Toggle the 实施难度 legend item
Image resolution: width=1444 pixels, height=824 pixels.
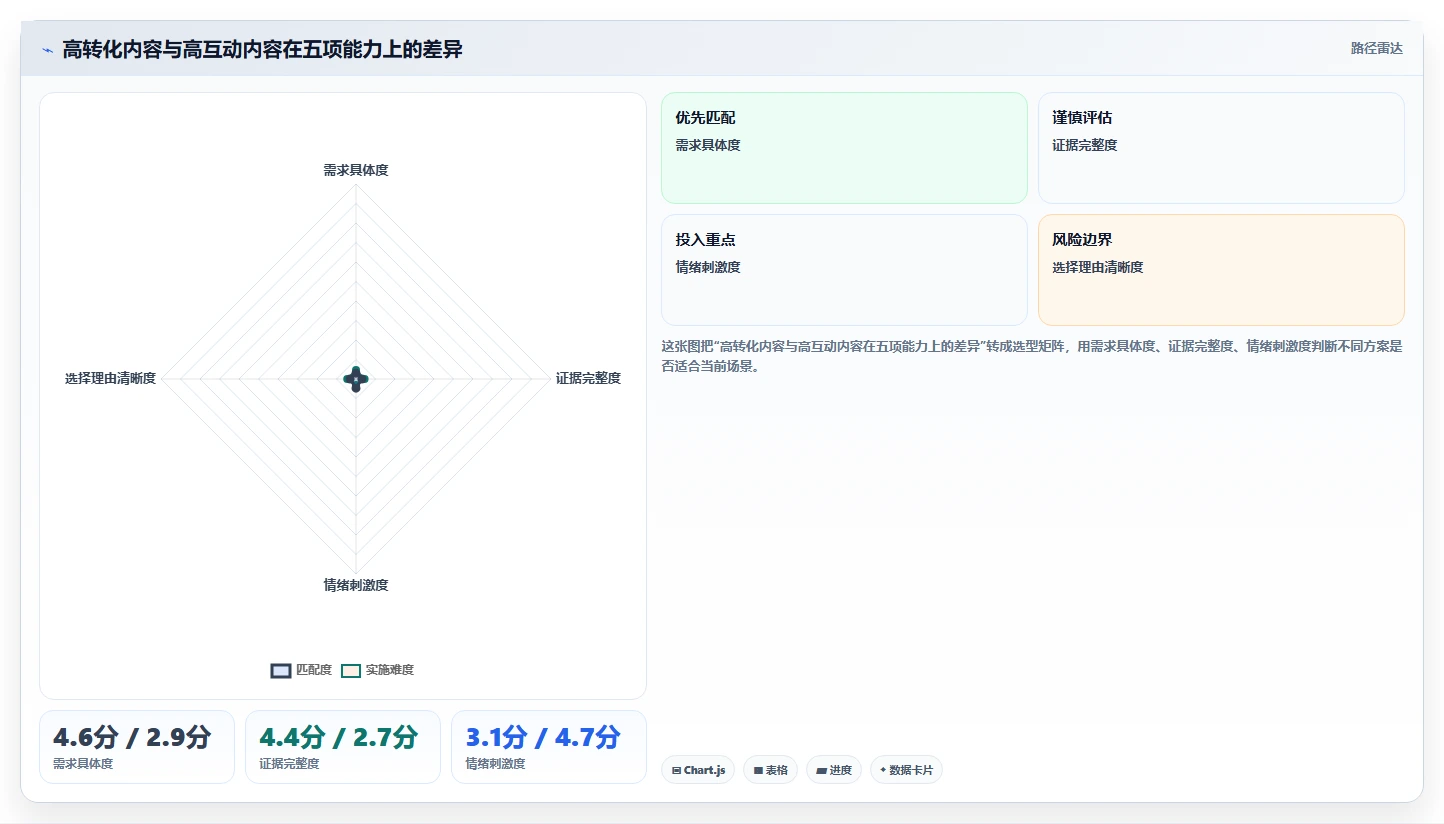[377, 670]
